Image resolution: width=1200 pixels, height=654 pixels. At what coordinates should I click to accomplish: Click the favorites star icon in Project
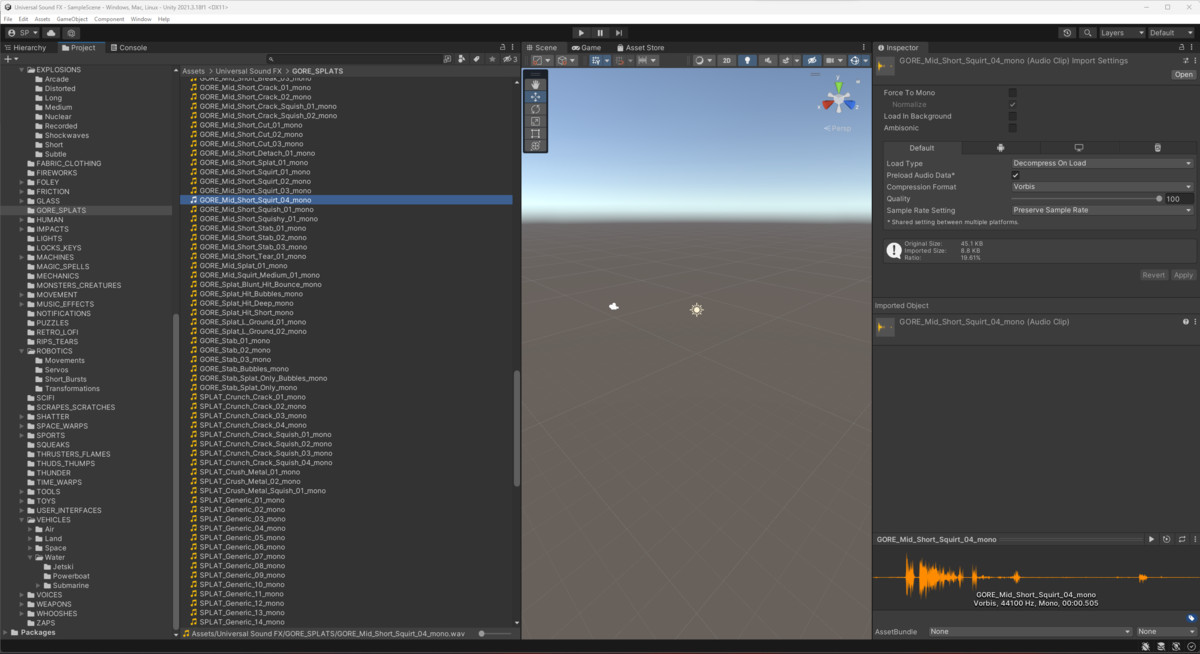tap(493, 59)
